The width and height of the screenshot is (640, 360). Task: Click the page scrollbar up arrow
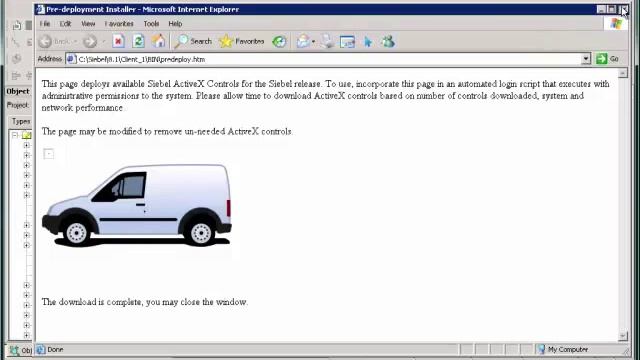(x=623, y=73)
